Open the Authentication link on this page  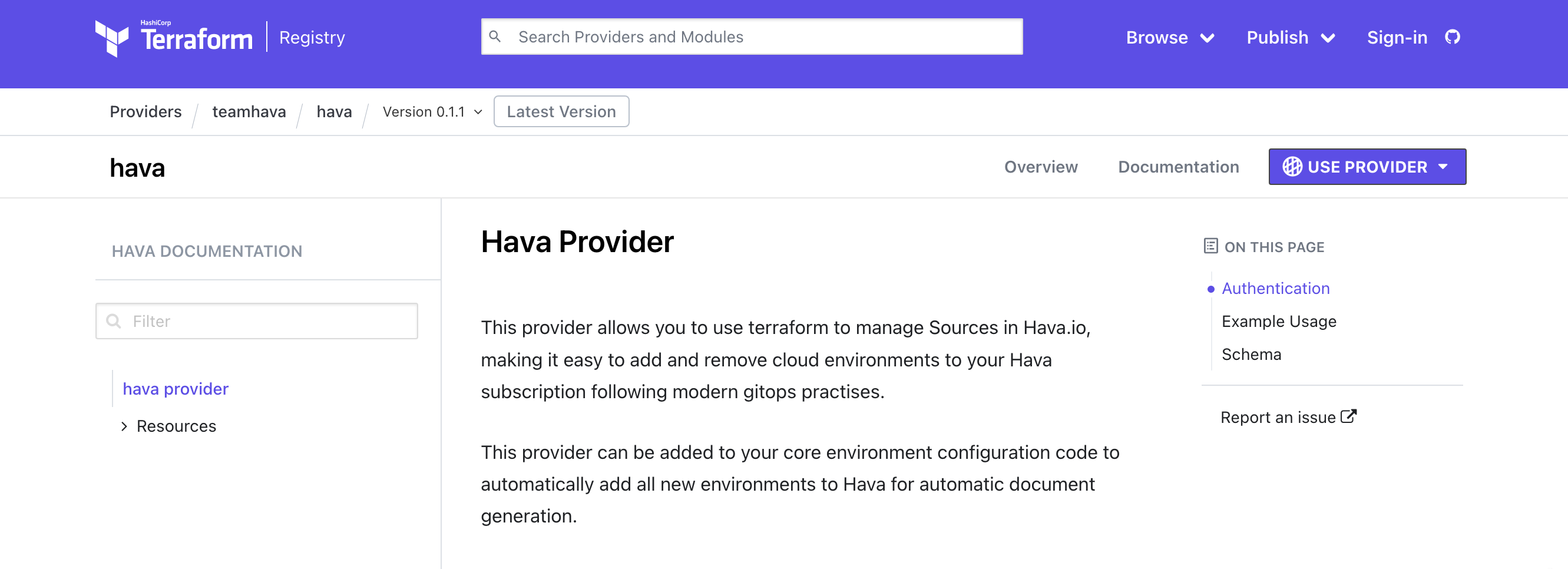1276,288
